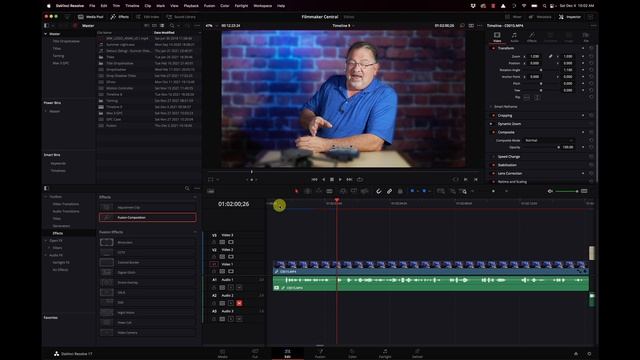Click the blue Flag icon in timeline toolbar
This screenshot has width=640, height=360.
(x=412, y=191)
